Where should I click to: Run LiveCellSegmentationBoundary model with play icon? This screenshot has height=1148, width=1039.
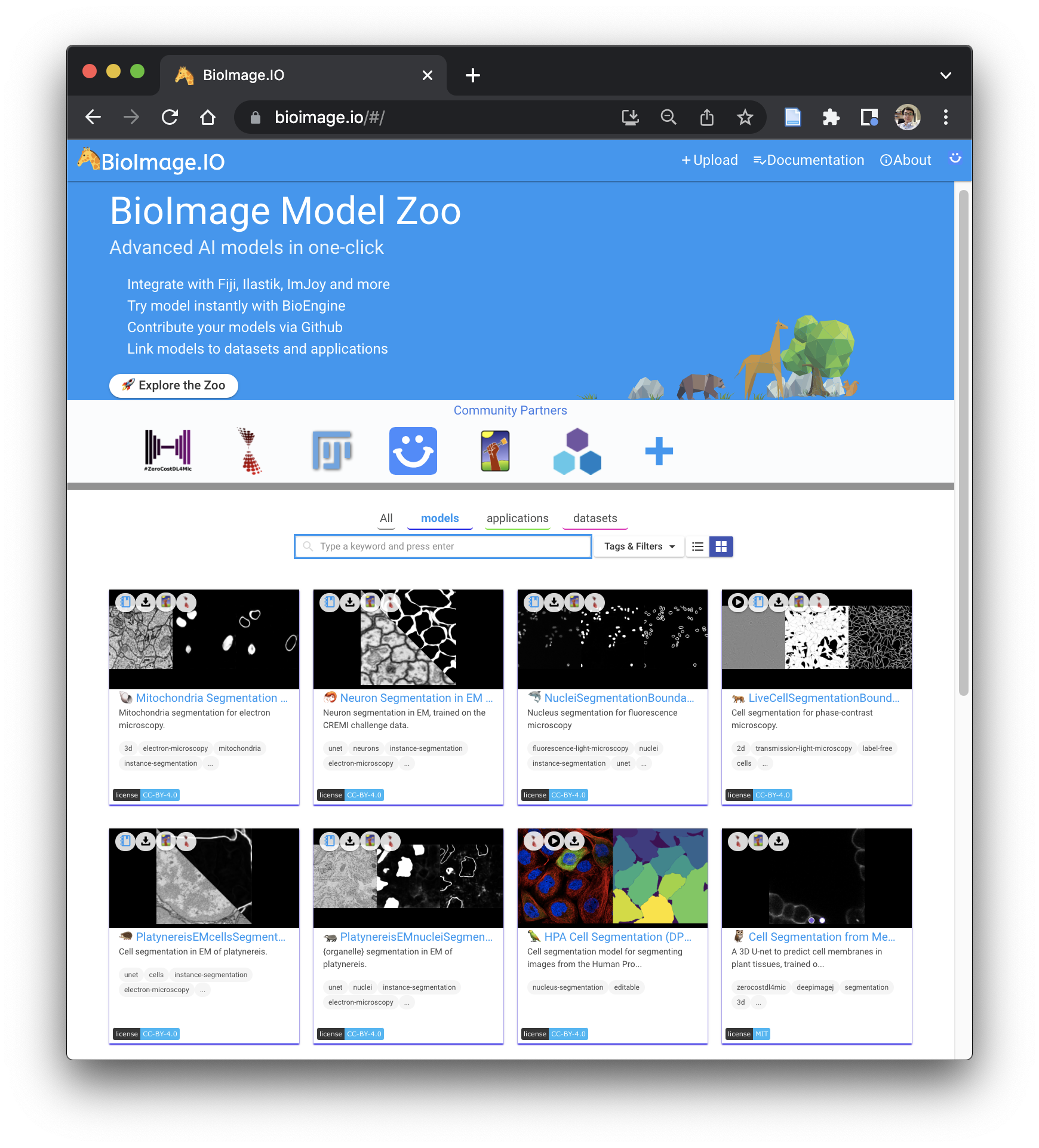pyautogui.click(x=738, y=602)
